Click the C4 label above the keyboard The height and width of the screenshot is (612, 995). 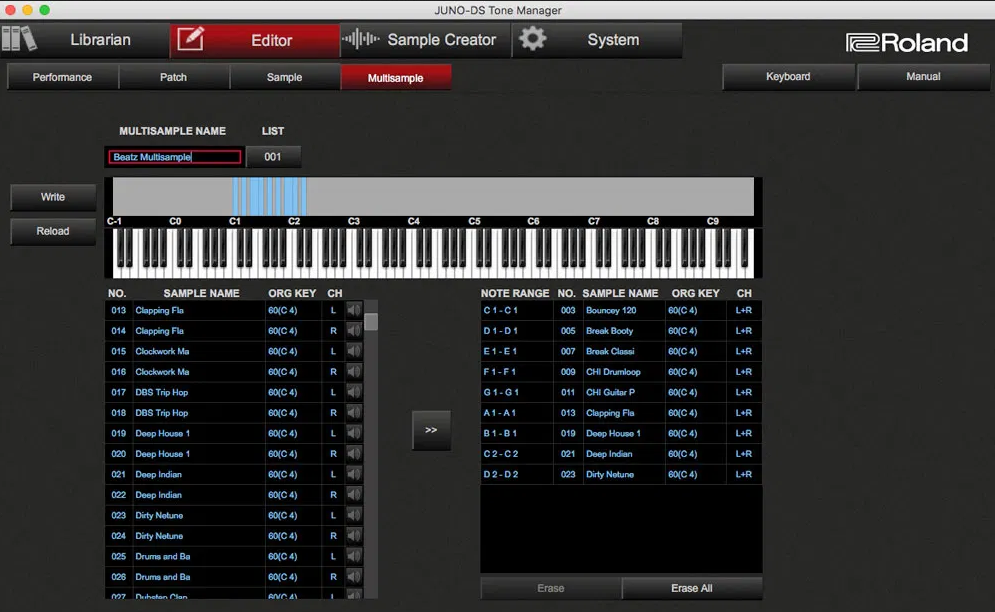coord(414,222)
